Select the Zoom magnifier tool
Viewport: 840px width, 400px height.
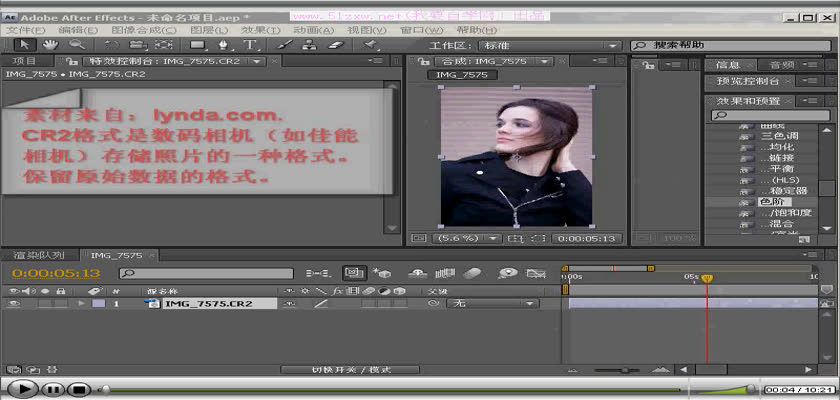77,45
